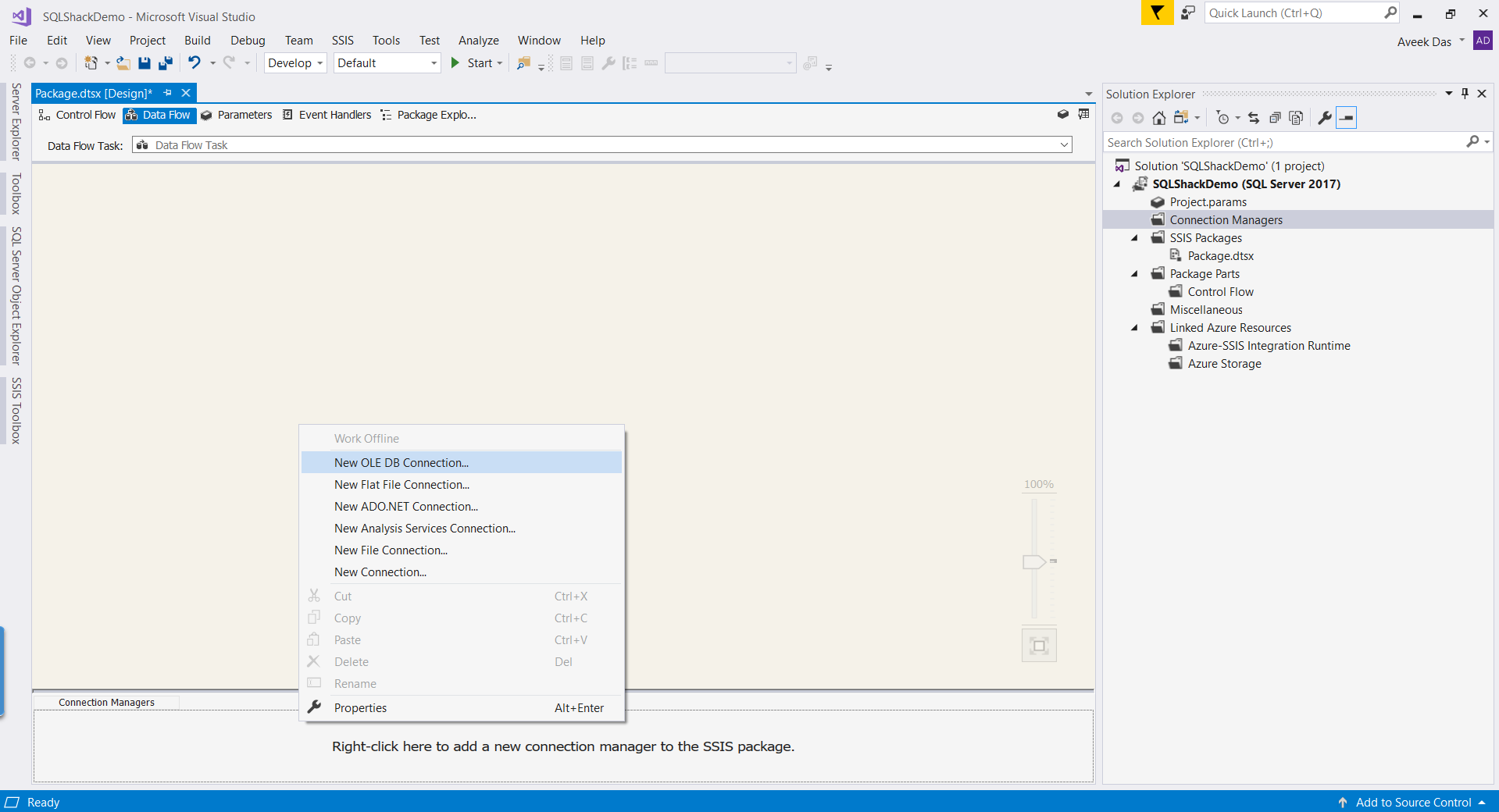Click the Zoom to Fit icon on canvas

click(x=1039, y=646)
